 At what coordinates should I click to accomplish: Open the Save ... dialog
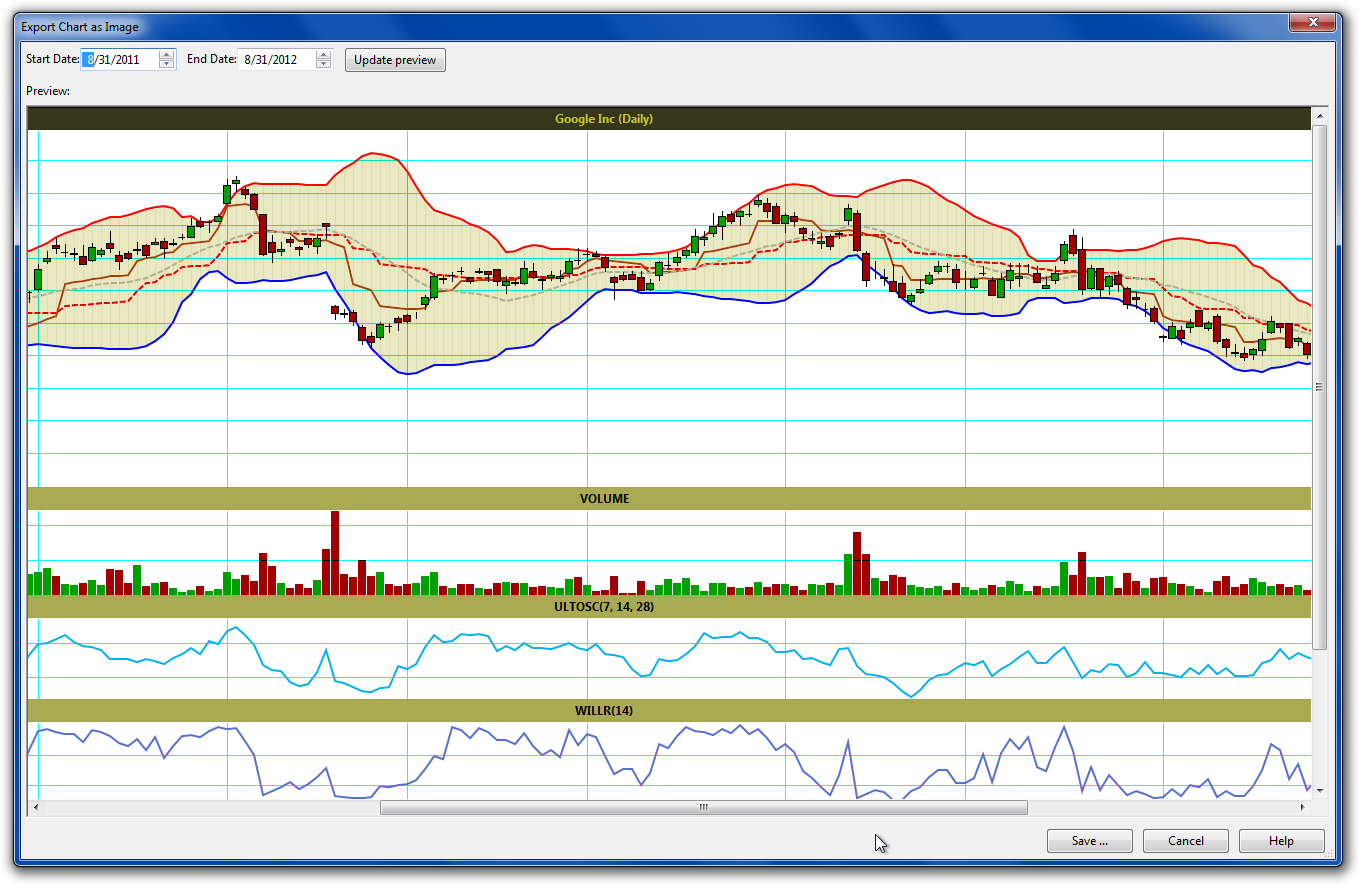click(x=1089, y=841)
